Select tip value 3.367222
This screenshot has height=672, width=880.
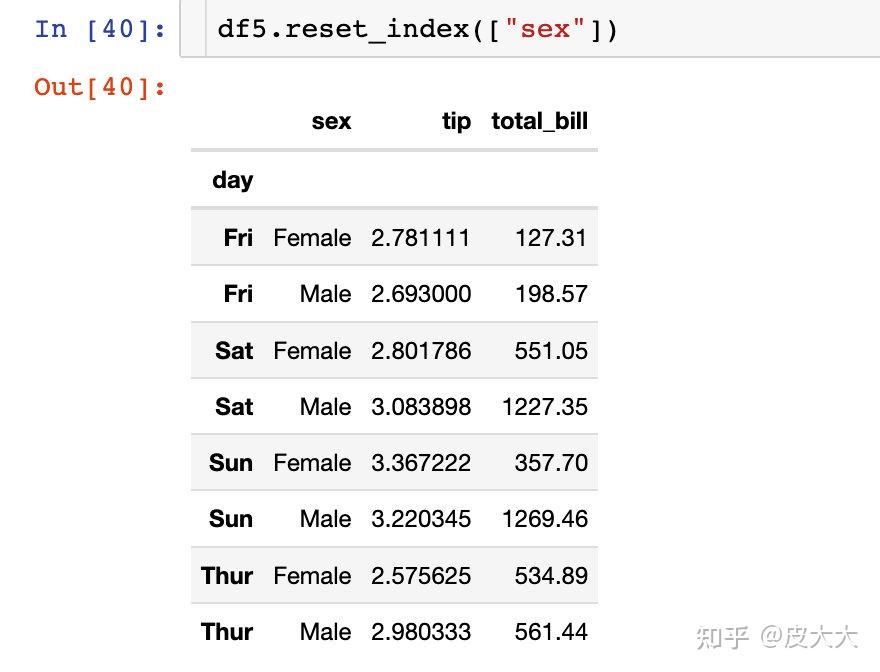coord(420,463)
